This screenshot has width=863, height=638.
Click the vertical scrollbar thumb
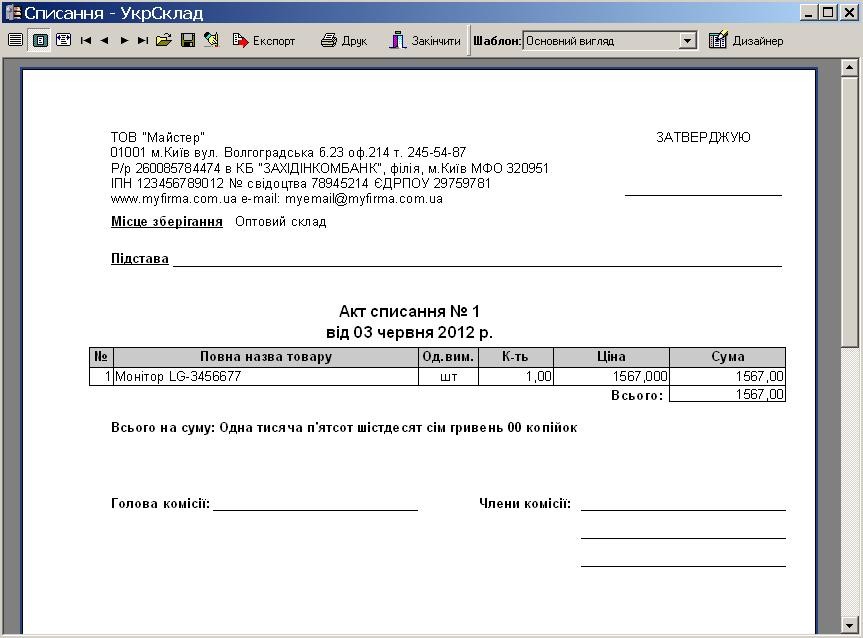tap(849, 212)
